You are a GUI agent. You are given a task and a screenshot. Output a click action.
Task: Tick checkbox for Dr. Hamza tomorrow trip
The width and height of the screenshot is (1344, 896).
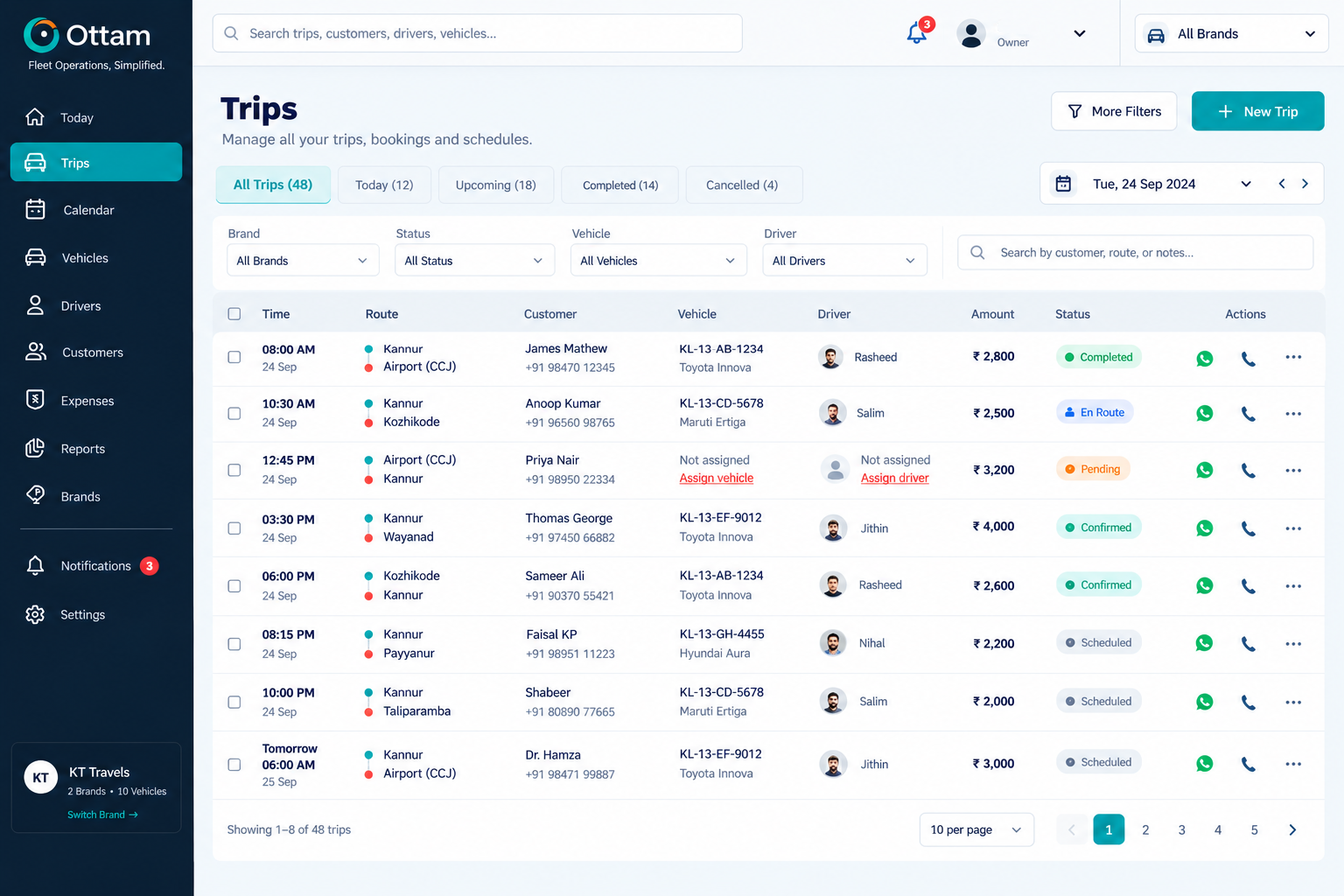tap(234, 765)
